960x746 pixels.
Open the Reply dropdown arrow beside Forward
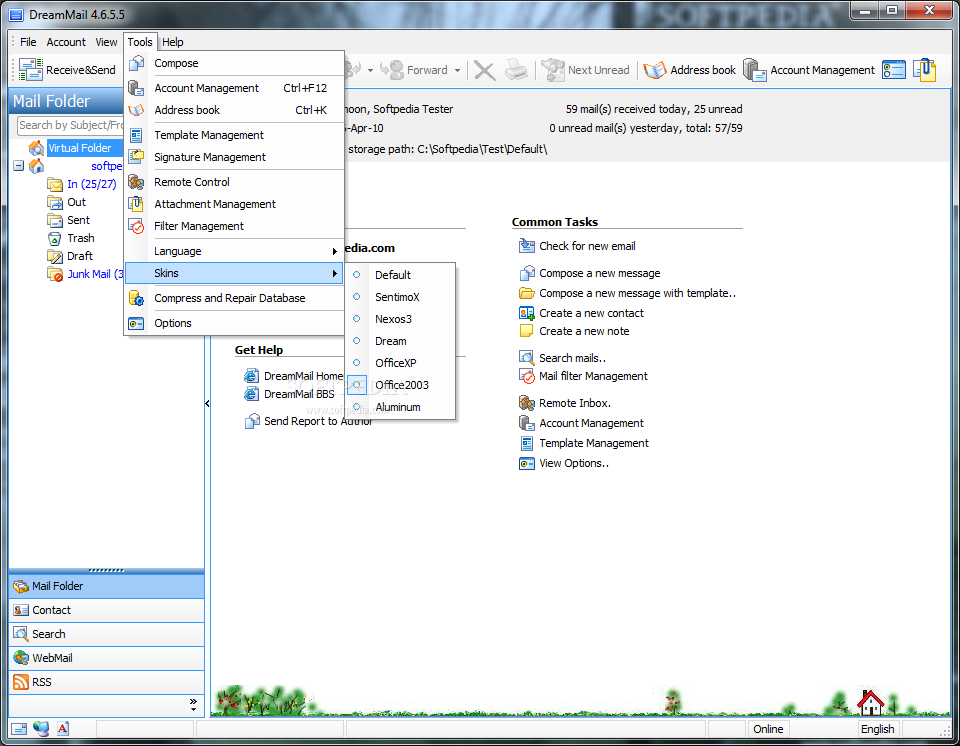coord(370,70)
